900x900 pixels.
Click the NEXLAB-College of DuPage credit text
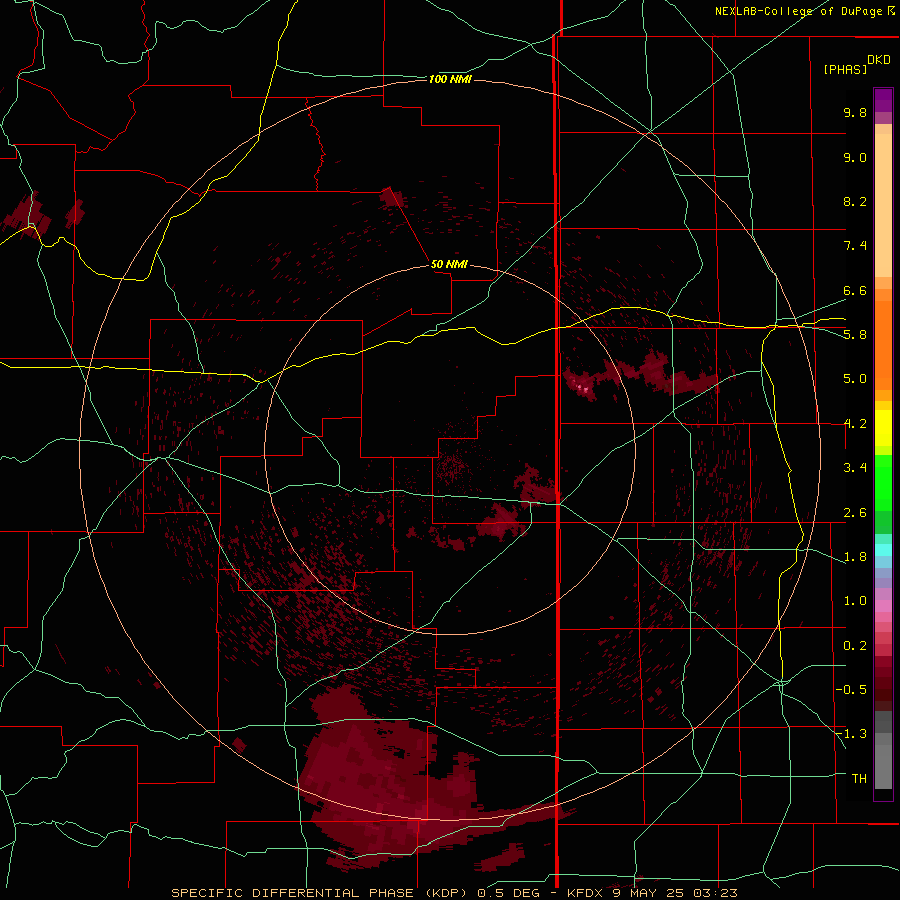click(x=804, y=11)
